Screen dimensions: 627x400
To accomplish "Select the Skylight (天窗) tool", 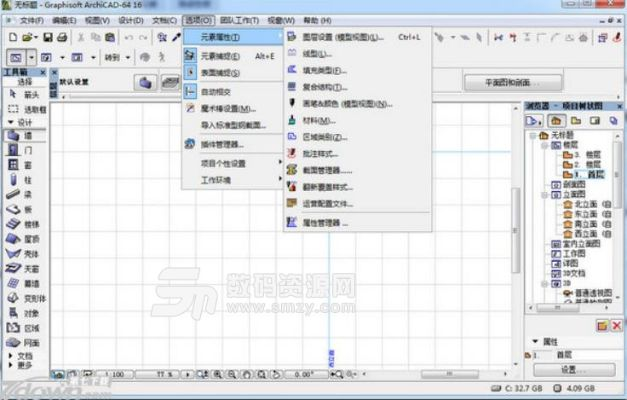I will point(24,269).
